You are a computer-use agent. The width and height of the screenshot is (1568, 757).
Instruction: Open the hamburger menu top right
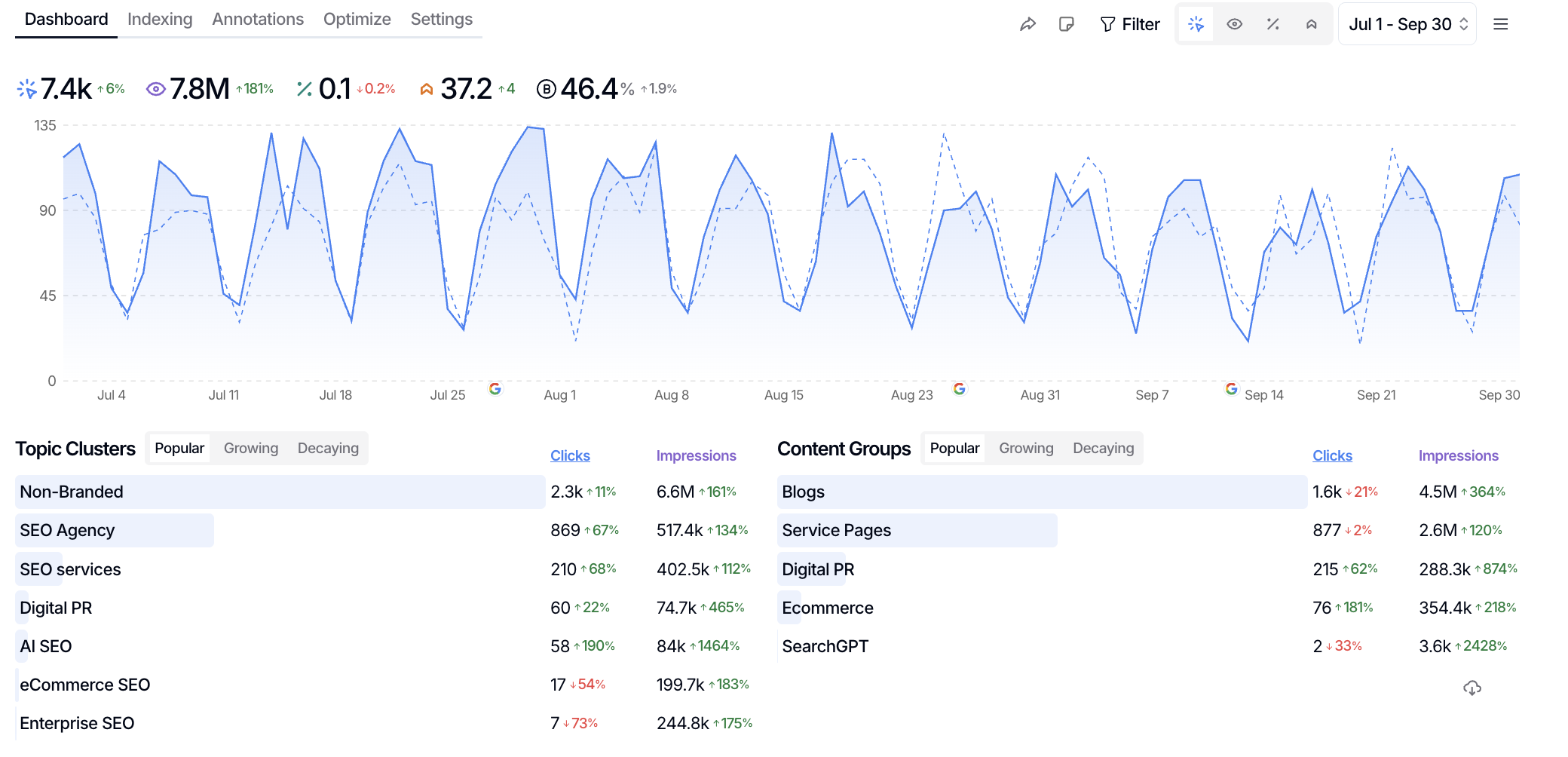point(1500,23)
